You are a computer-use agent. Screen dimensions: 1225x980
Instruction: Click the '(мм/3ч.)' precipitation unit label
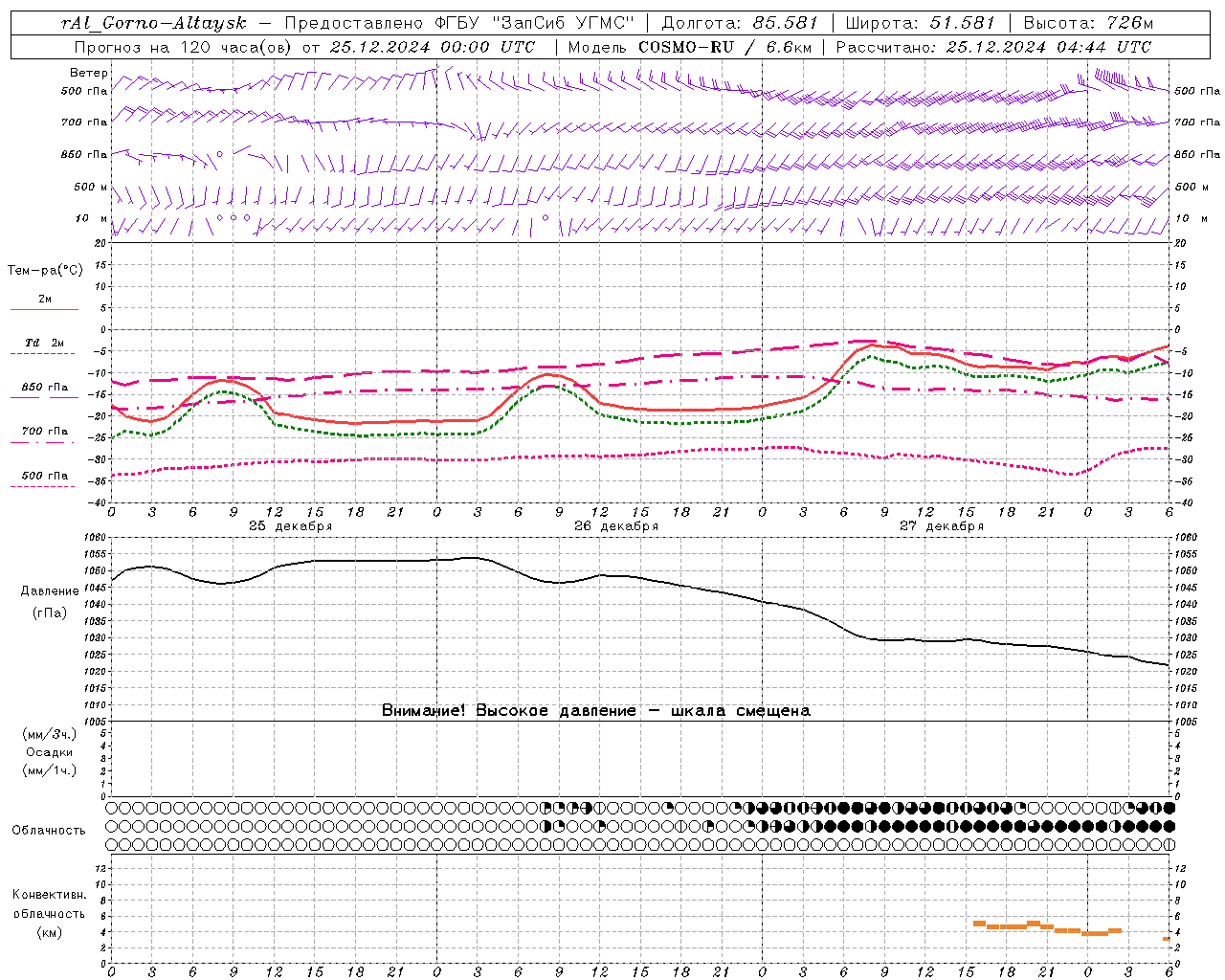click(50, 734)
